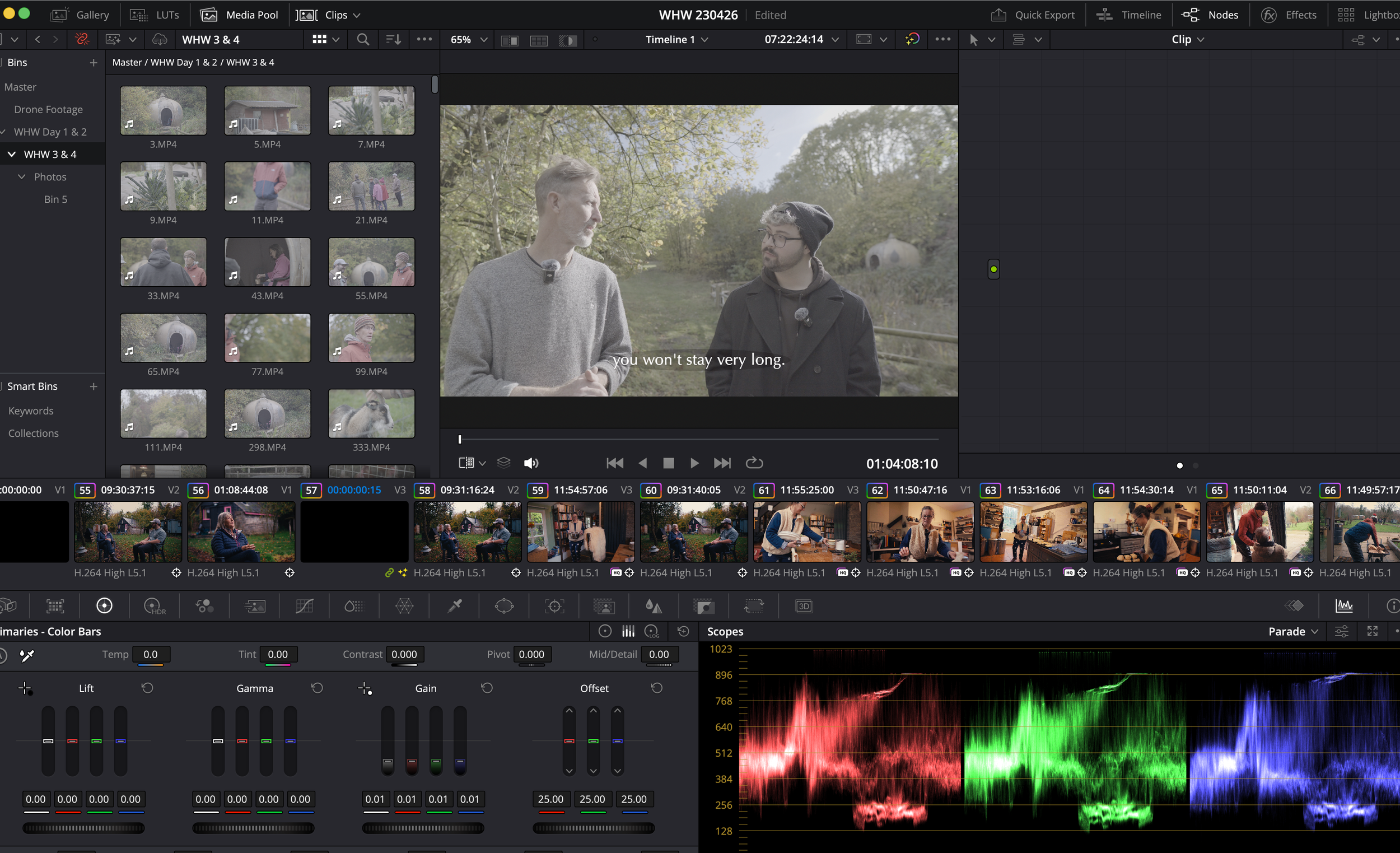The width and height of the screenshot is (1400, 853).
Task: Select the white balance picker beside Temp
Action: (27, 655)
